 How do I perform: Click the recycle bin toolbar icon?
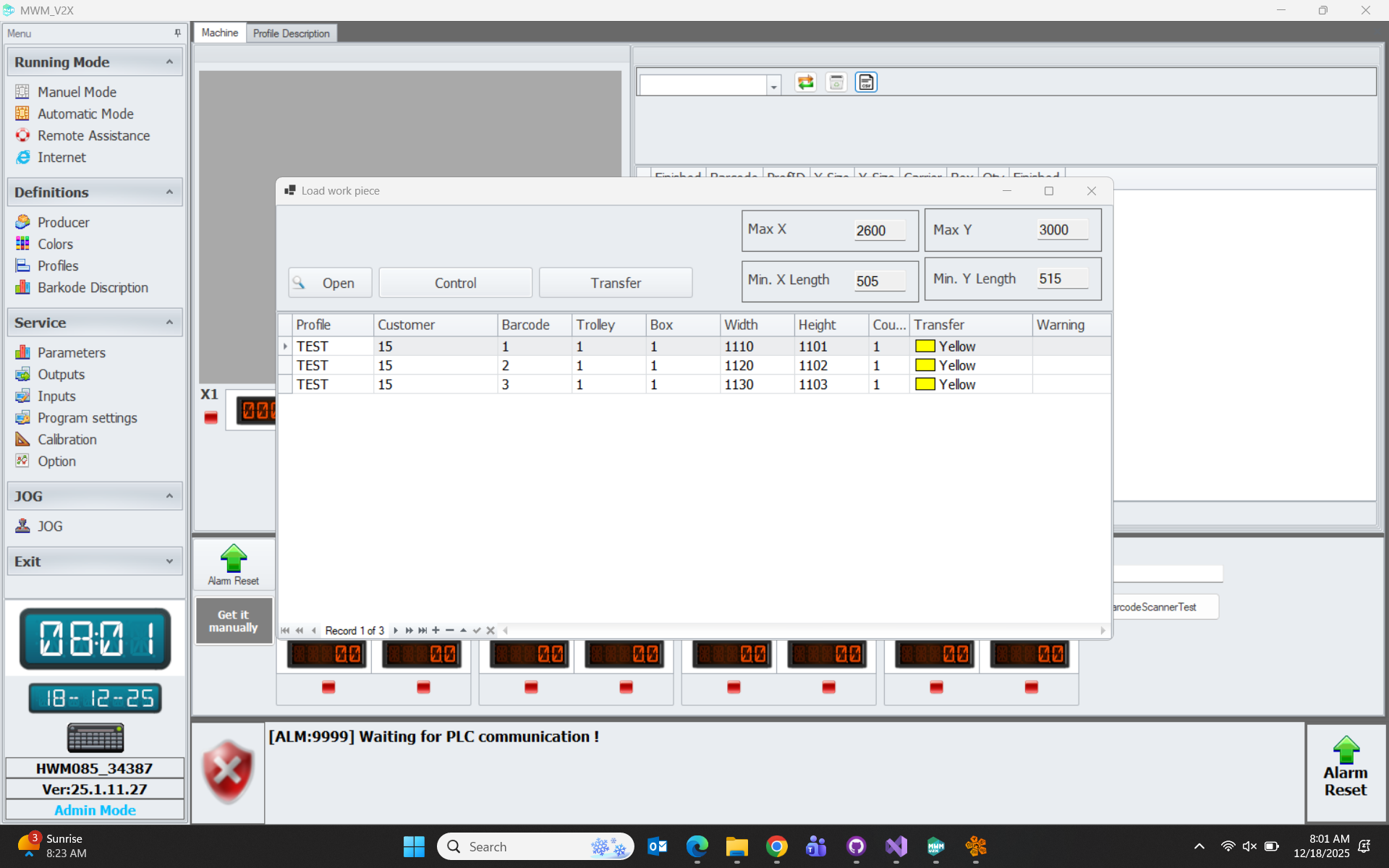836,82
